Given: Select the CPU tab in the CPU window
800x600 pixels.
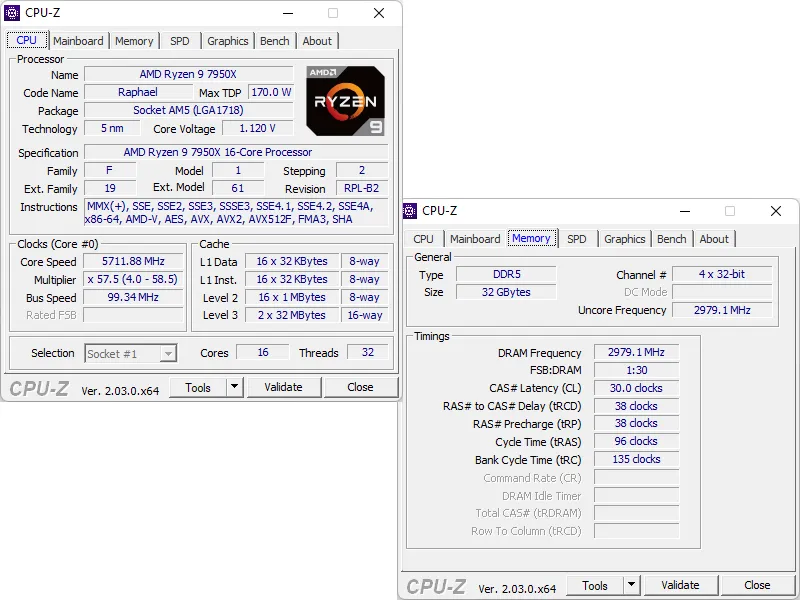Looking at the screenshot, I should [x=27, y=40].
